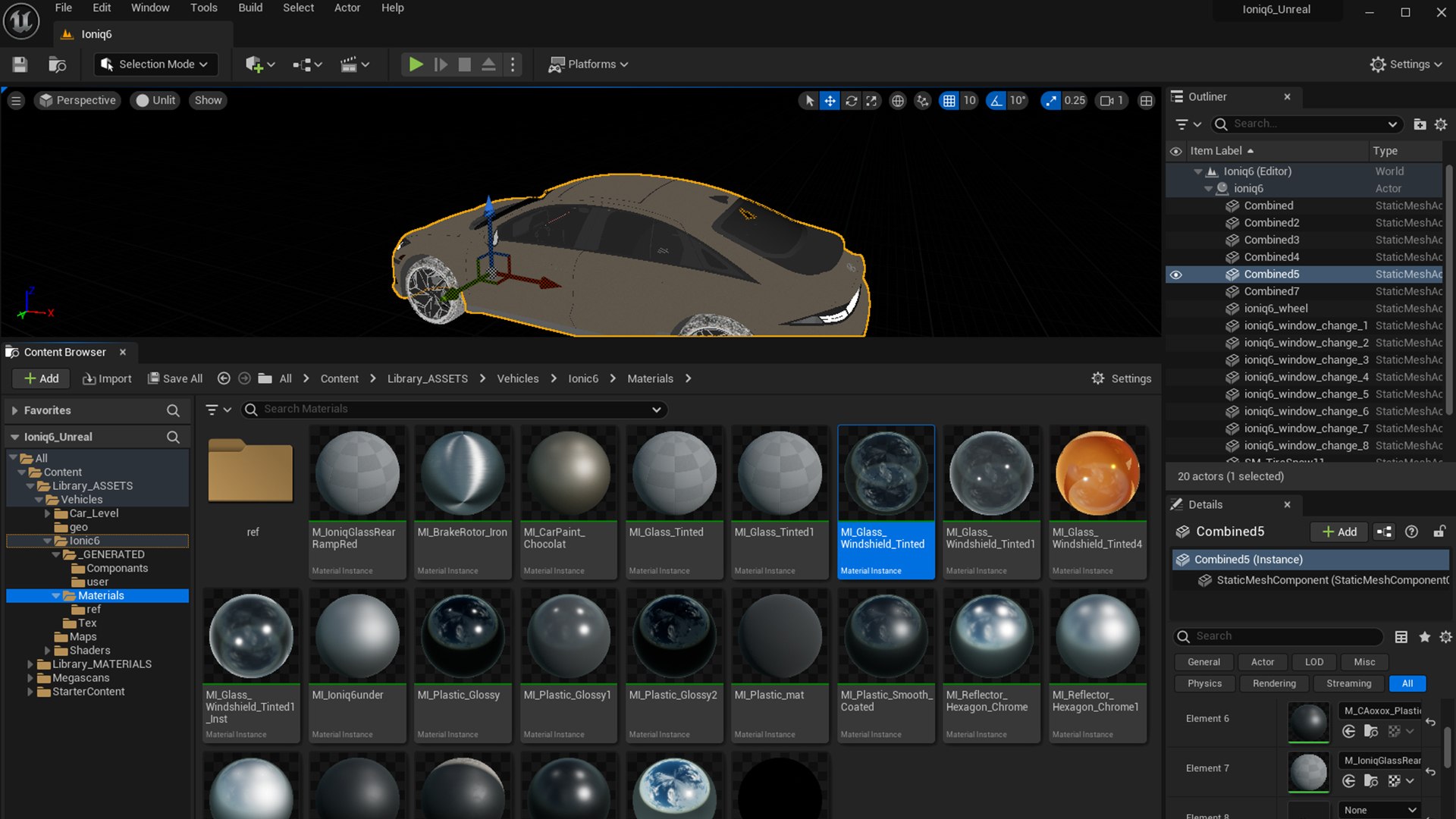The height and width of the screenshot is (819, 1456).
Task: Reset Element 6 material to default
Action: 1430,722
